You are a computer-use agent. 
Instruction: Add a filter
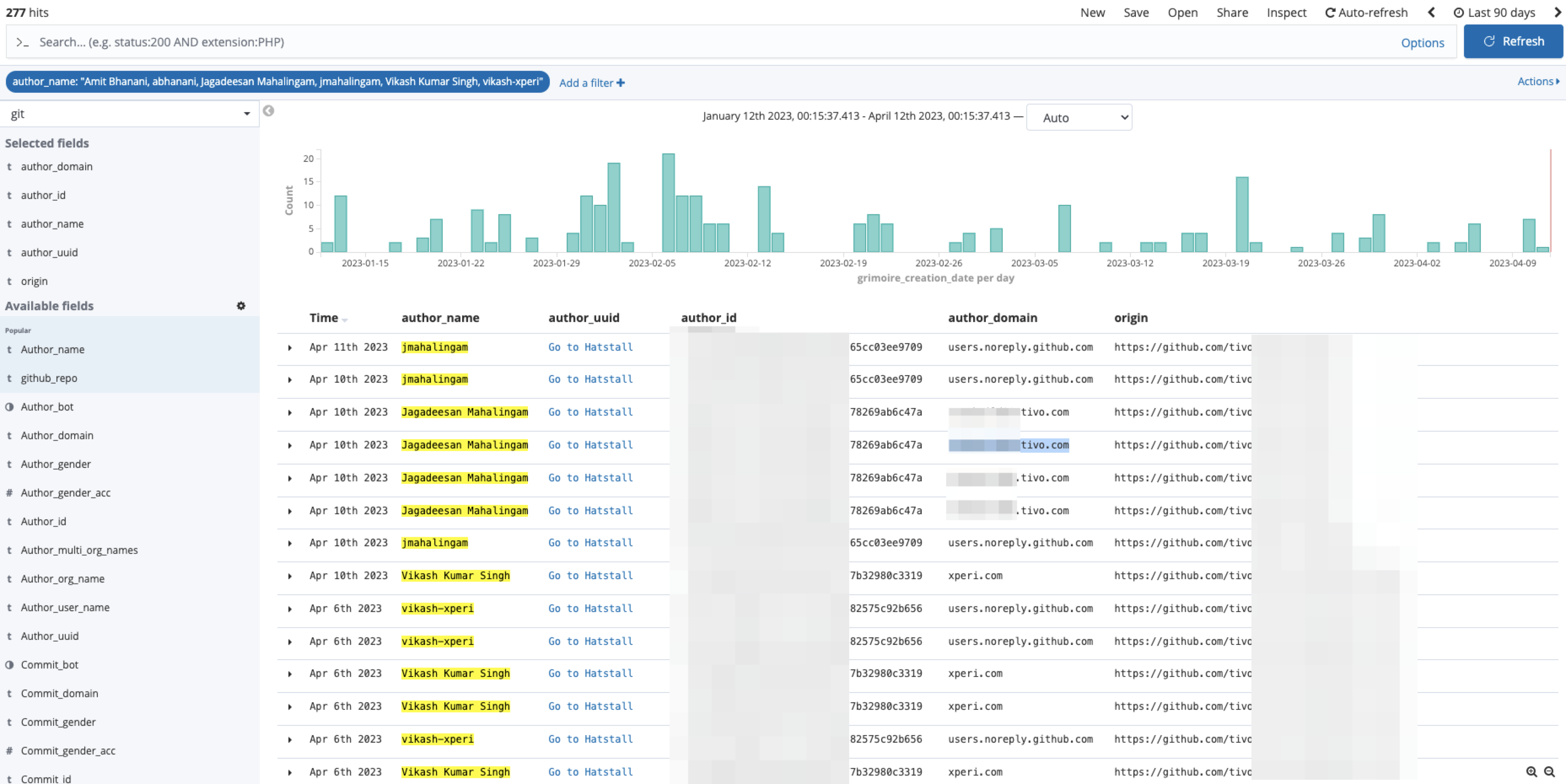(592, 83)
